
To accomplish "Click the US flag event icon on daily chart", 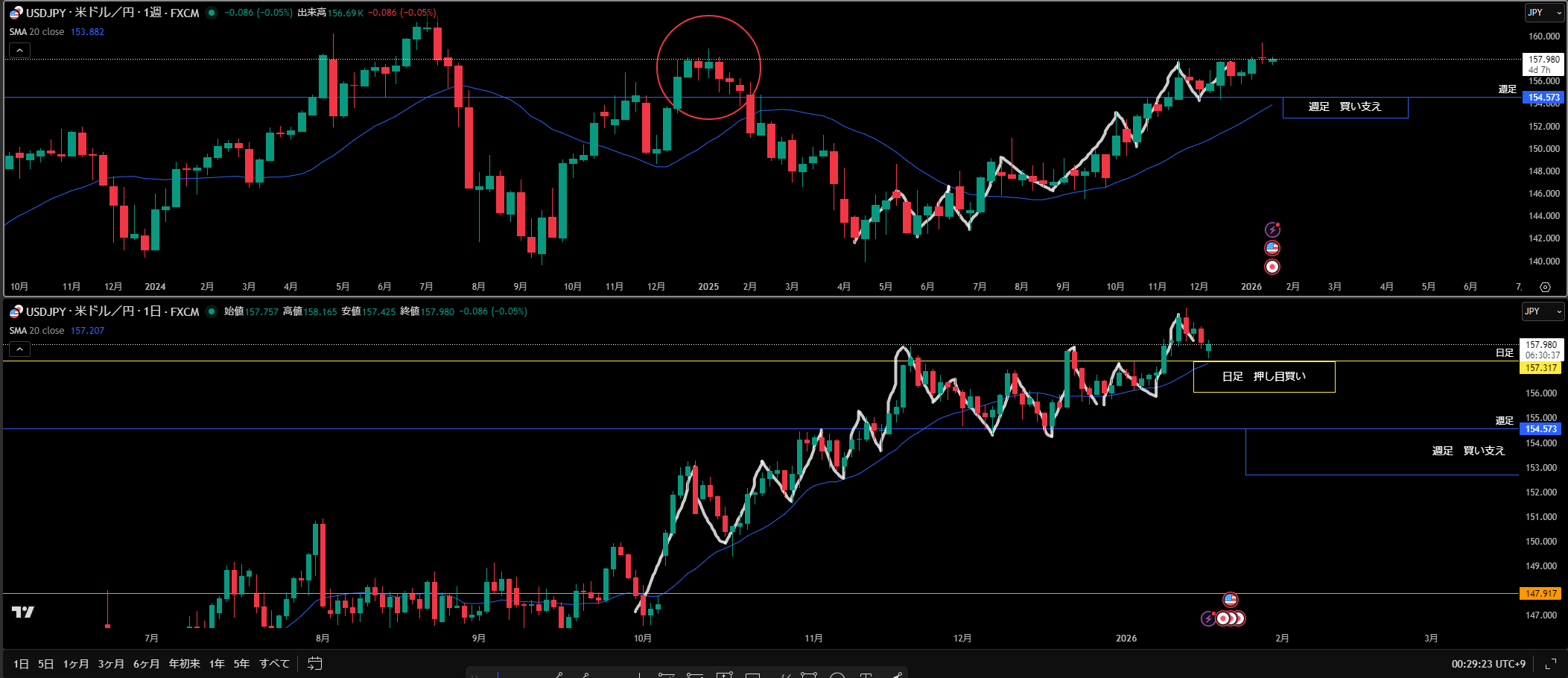I will [1230, 600].
